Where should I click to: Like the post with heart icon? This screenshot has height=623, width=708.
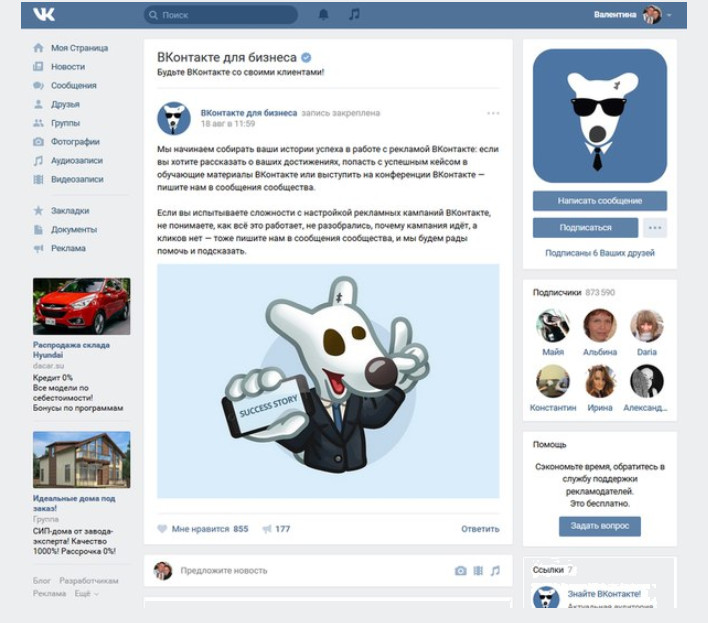(162, 529)
